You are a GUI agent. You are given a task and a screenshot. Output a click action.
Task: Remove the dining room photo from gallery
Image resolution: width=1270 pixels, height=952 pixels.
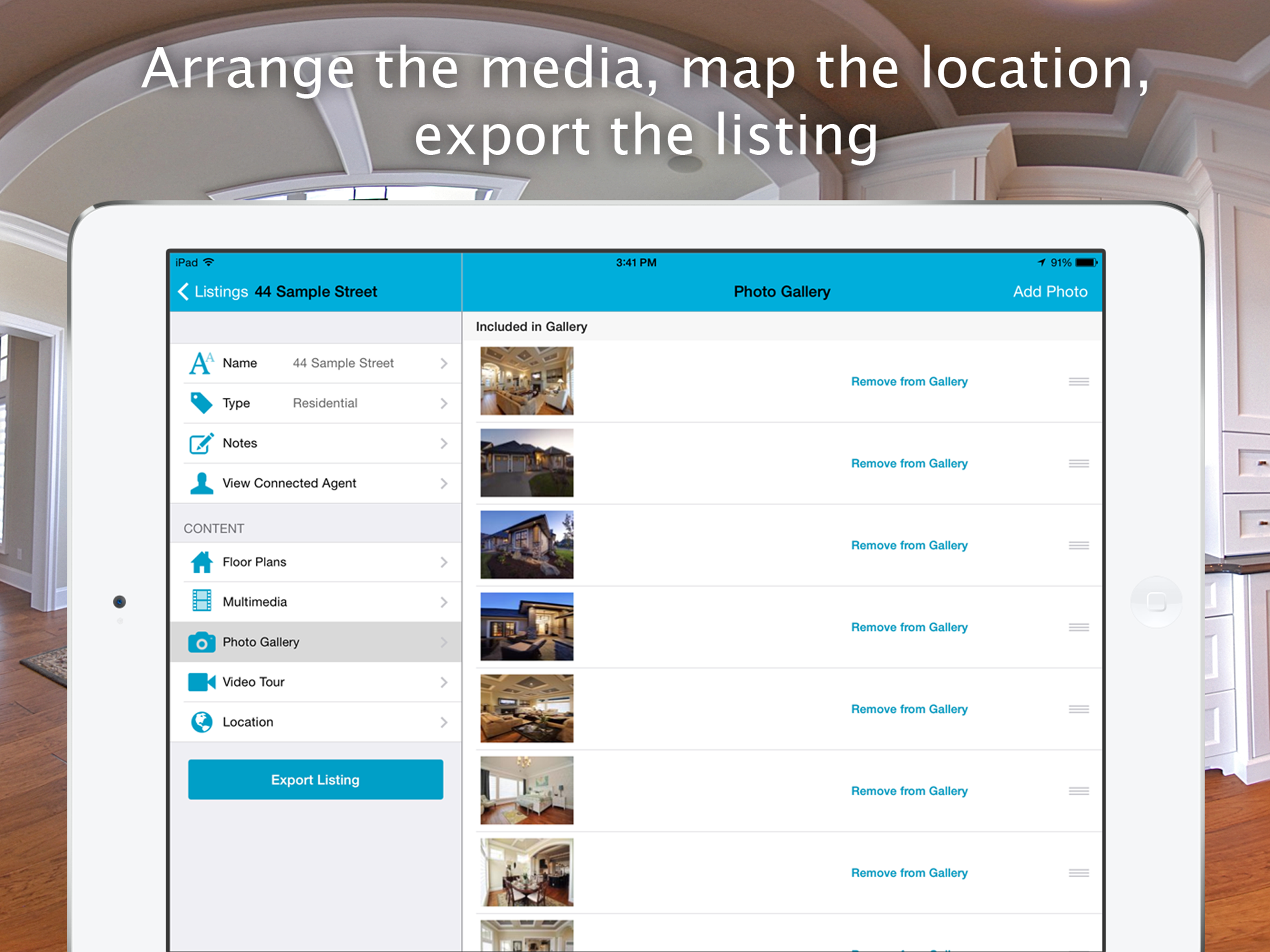click(x=909, y=873)
